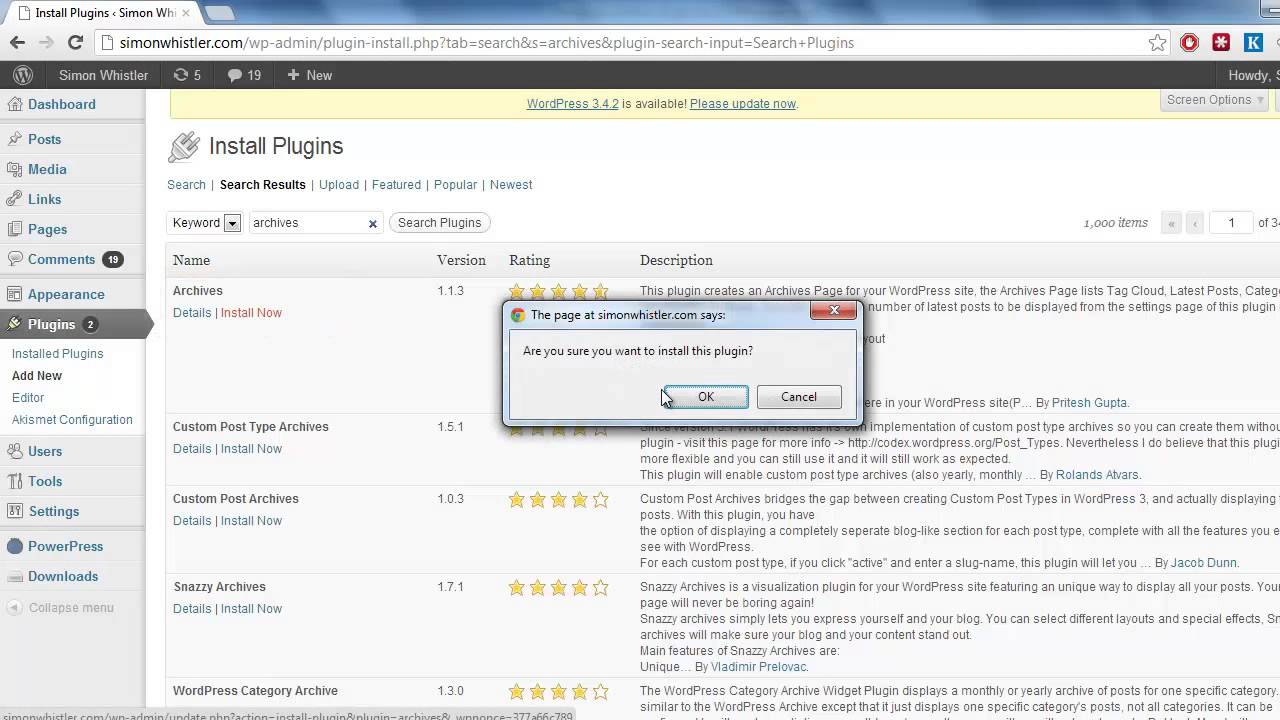
Task: Click OK in the confirm dialog
Action: click(706, 397)
